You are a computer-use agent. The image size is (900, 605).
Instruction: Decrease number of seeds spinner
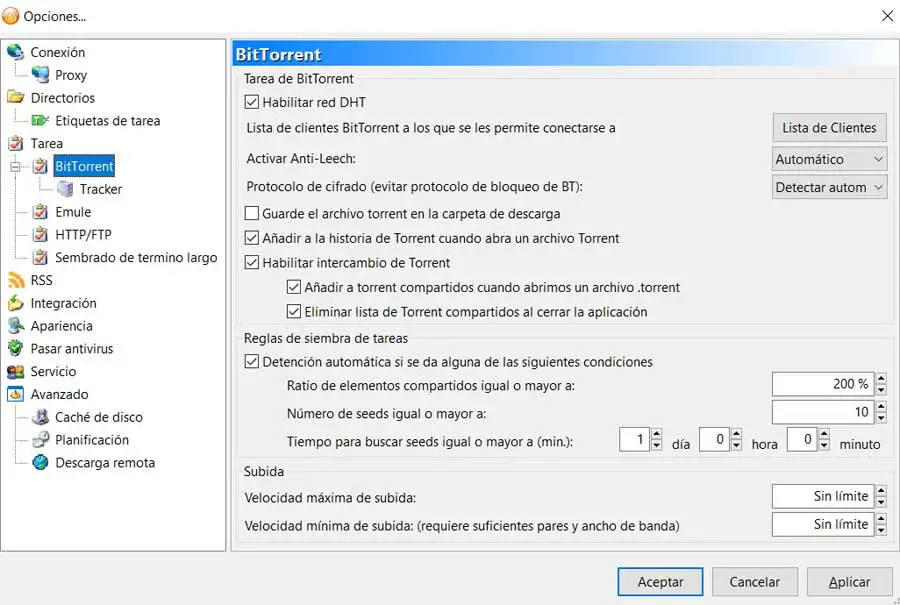(881, 418)
